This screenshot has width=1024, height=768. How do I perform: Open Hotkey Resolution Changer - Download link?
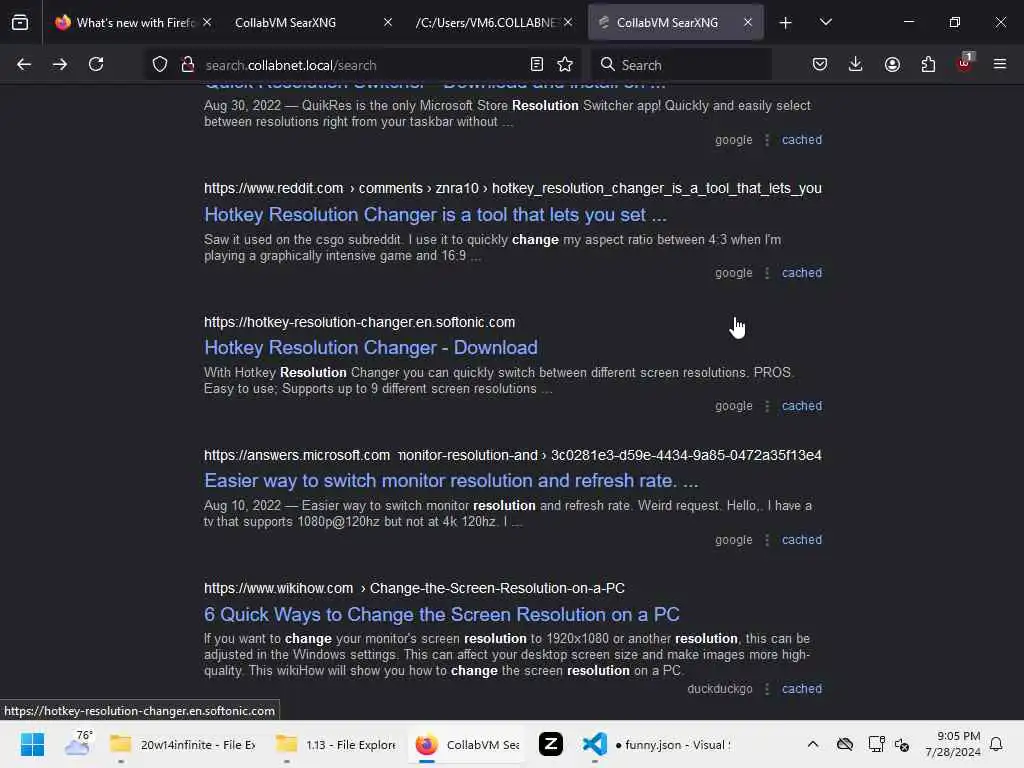coord(371,347)
